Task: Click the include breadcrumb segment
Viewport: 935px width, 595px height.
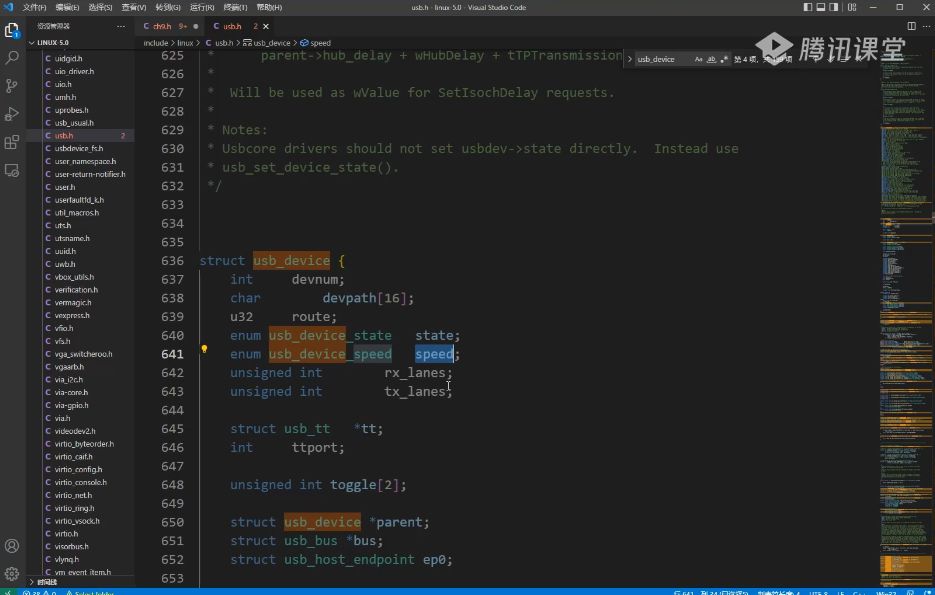Action: pos(156,43)
